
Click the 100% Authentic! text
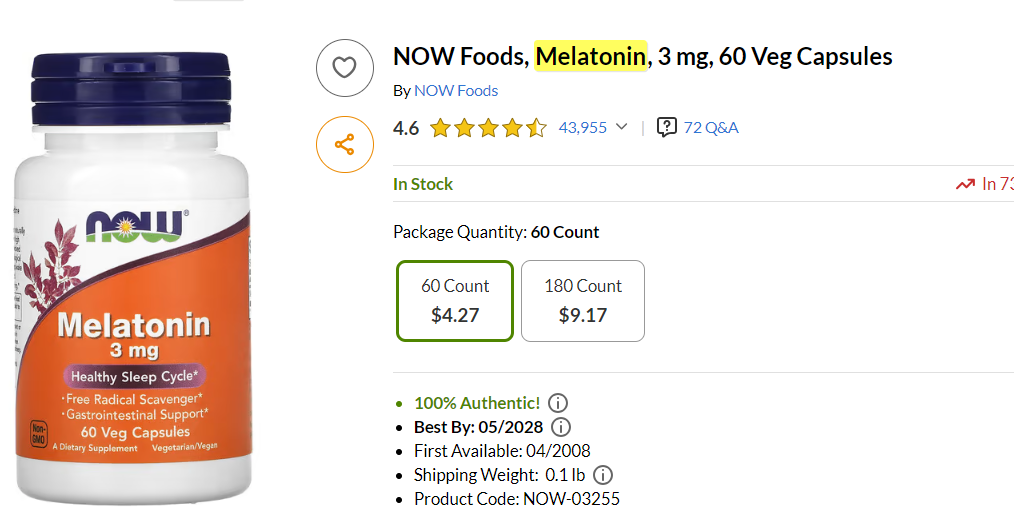pos(477,403)
